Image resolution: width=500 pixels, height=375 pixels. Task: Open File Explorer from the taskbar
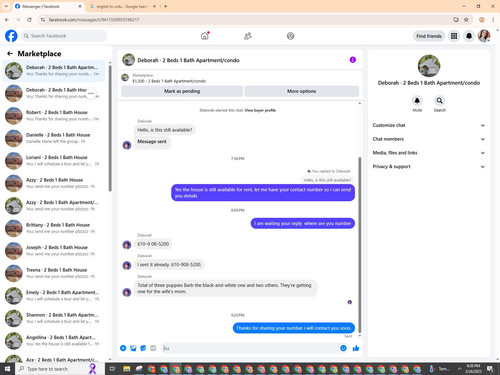[x=126, y=369]
